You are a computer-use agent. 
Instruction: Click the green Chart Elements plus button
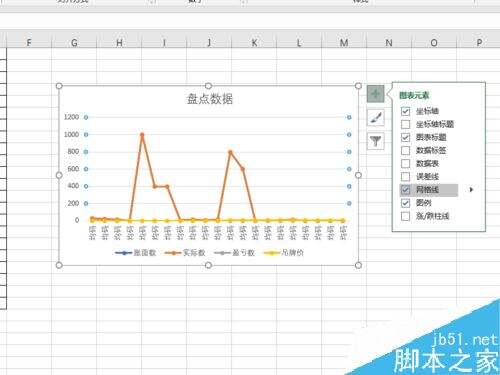[x=376, y=94]
